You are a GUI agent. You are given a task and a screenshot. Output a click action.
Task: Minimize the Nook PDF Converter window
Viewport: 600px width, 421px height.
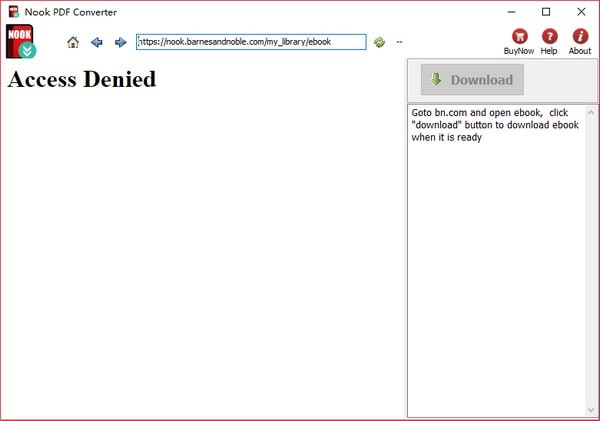click(509, 12)
